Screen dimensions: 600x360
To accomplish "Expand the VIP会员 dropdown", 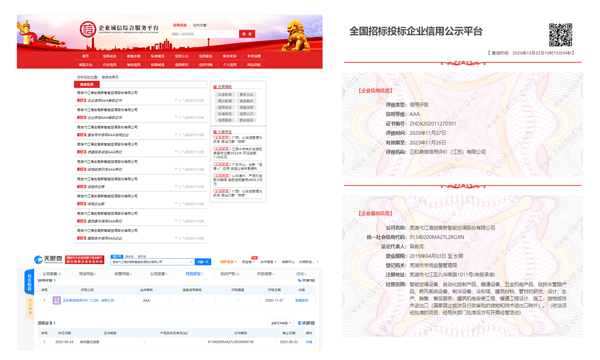I will click(x=228, y=262).
